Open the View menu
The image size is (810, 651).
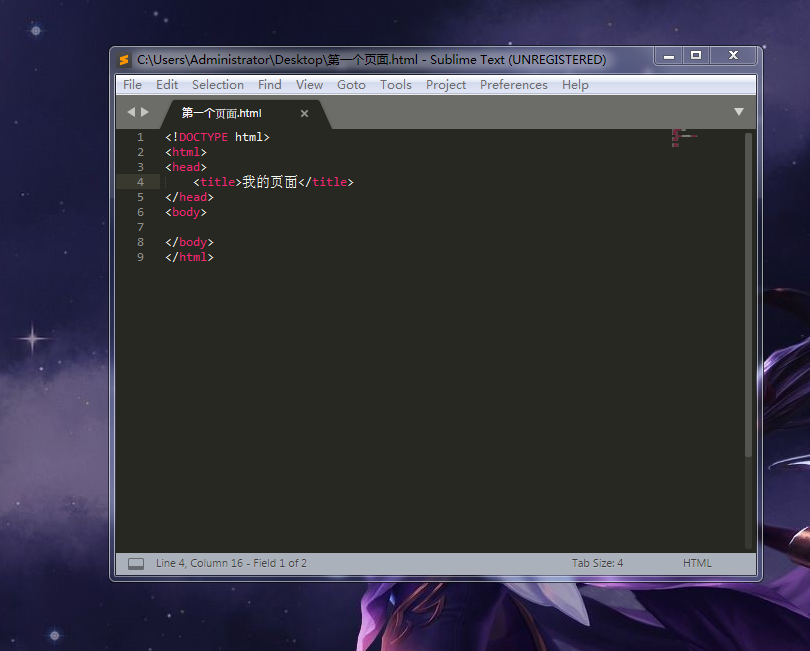click(x=309, y=85)
